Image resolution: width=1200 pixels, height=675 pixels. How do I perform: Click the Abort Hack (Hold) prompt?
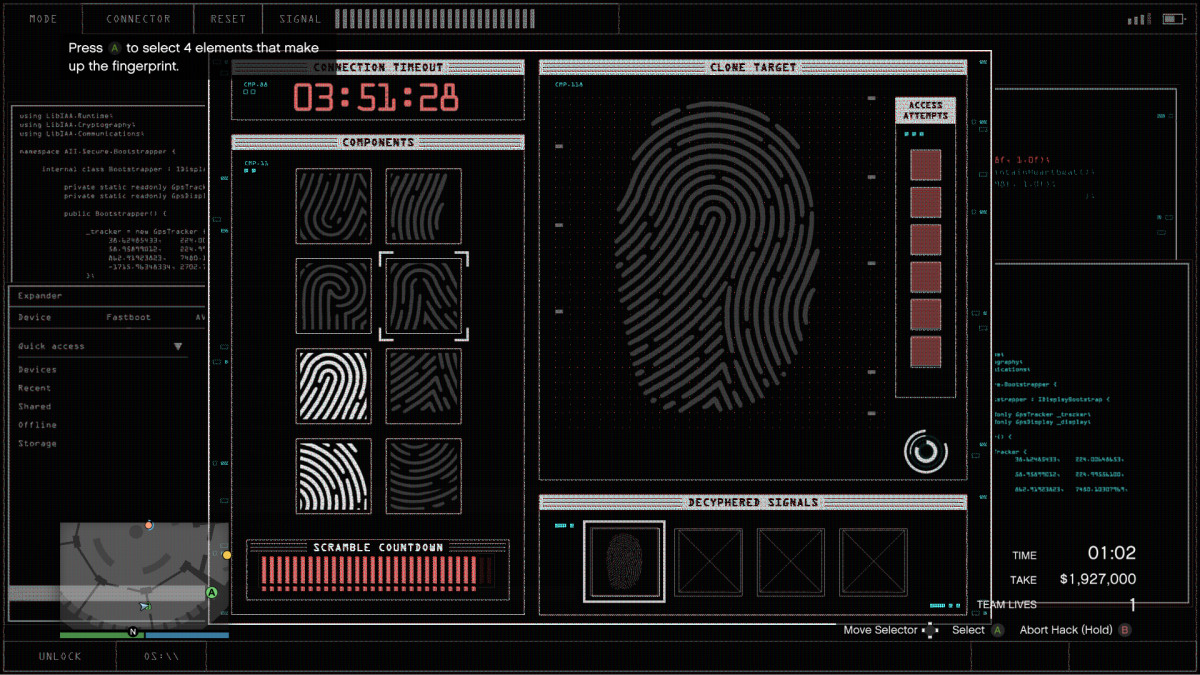tap(1065, 630)
